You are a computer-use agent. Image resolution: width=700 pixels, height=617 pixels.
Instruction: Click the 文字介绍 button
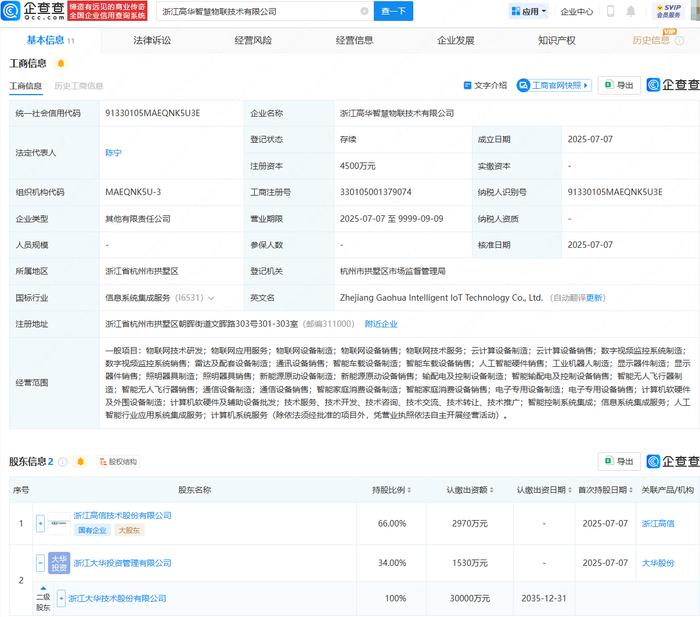pos(485,85)
